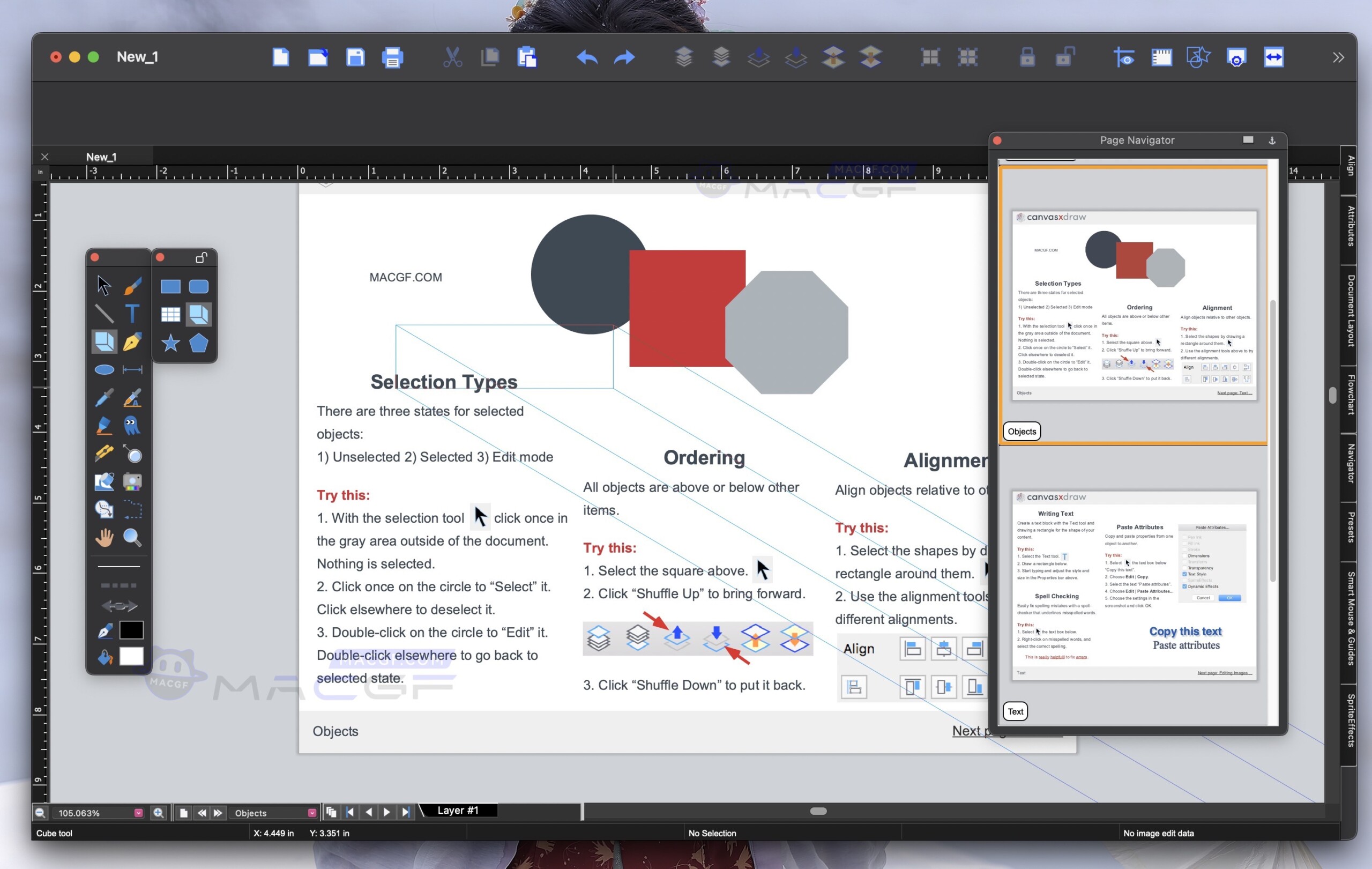This screenshot has width=1372, height=869.
Task: Click the Undo icon in the toolbar
Action: click(x=587, y=57)
